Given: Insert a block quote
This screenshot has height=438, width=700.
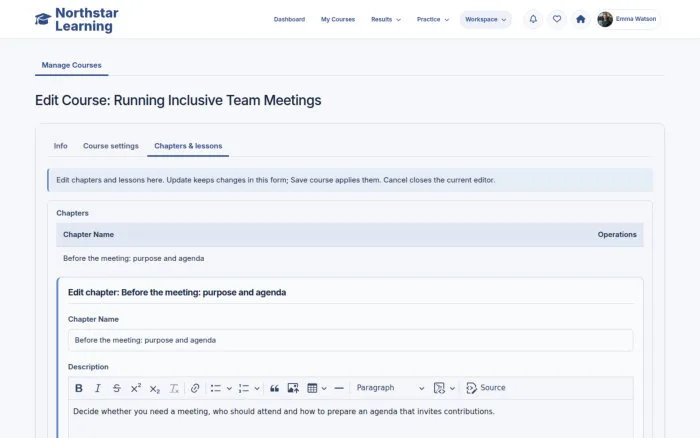Looking at the screenshot, I should click(274, 388).
